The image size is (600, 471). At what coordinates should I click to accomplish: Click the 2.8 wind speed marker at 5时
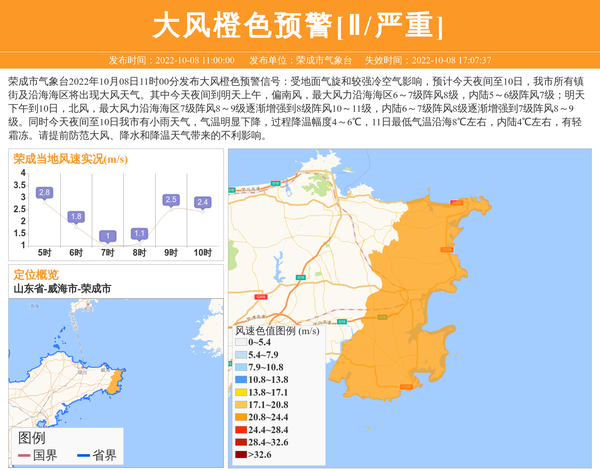point(44,192)
